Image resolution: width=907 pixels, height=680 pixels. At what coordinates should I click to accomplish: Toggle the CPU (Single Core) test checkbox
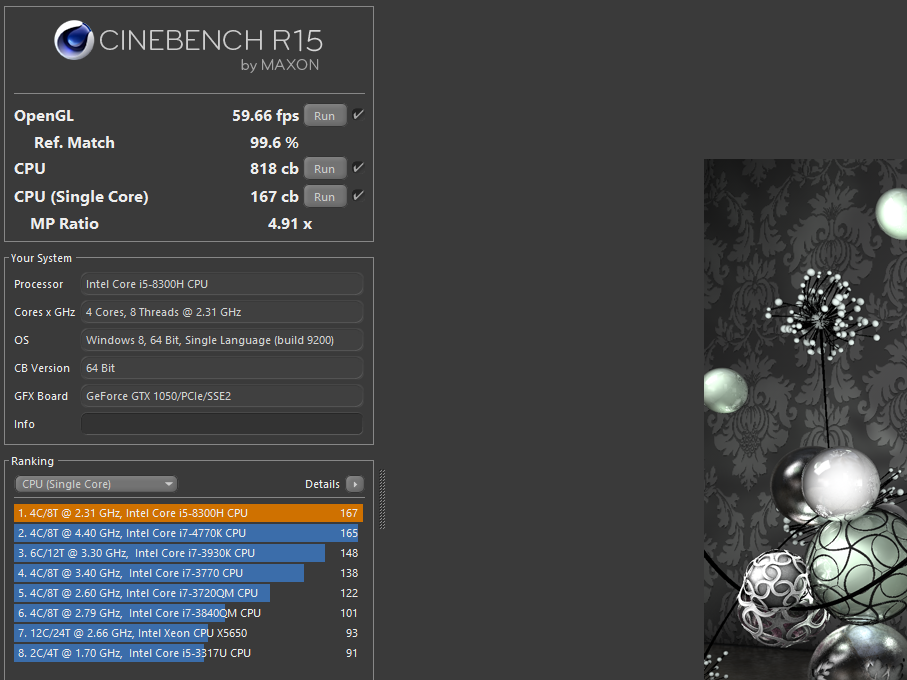[358, 195]
